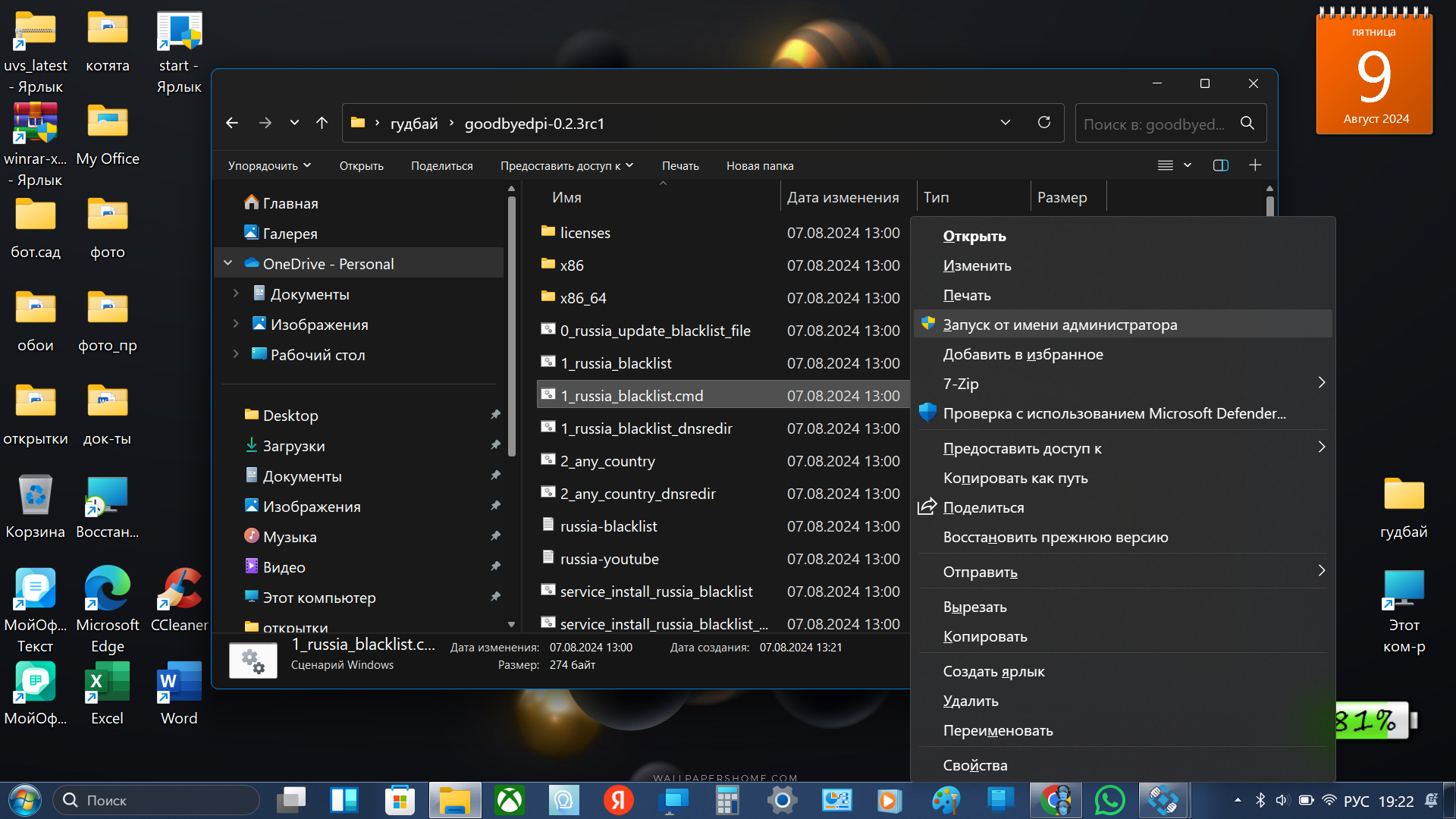Expand the Отправить submenu
This screenshot has height=819, width=1456.
1123,572
